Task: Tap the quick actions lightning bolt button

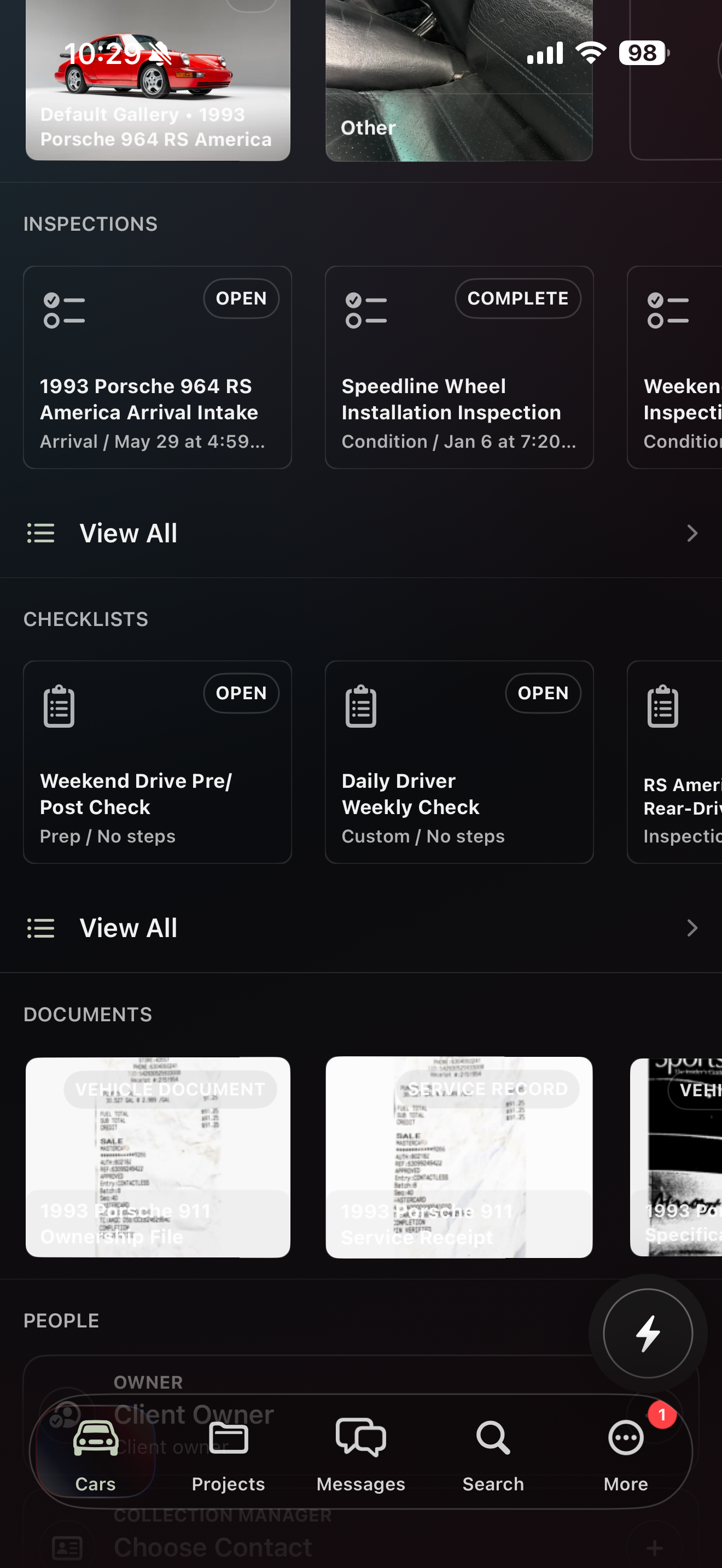Action: tap(648, 1333)
